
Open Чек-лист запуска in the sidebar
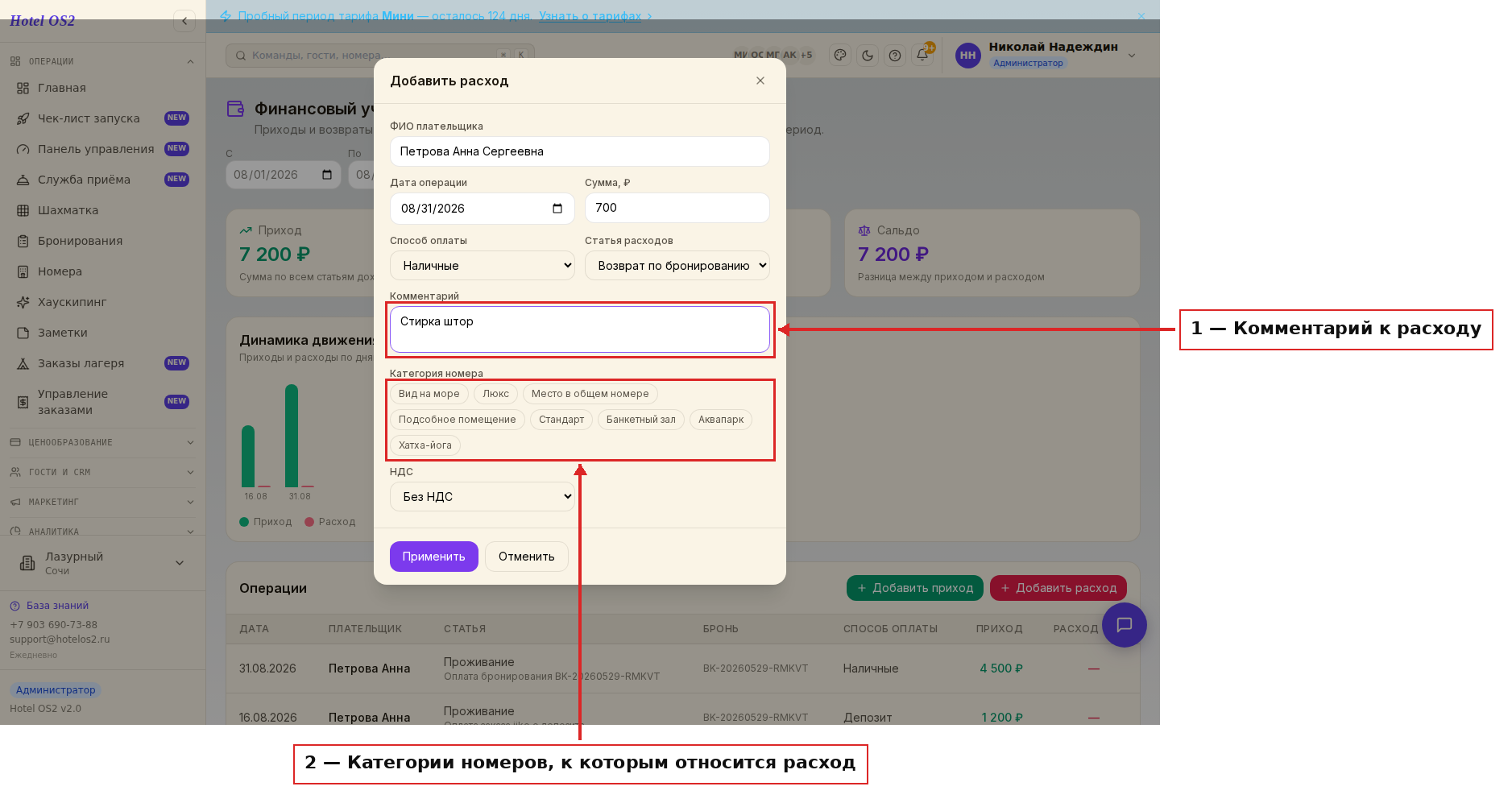coord(102,118)
